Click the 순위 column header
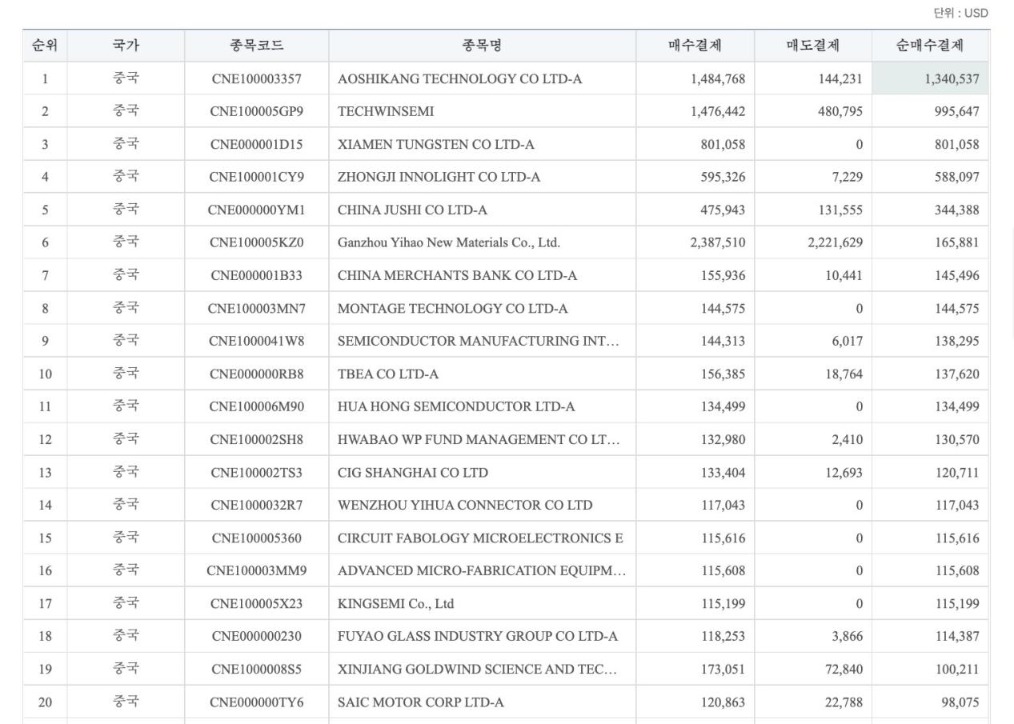 point(45,45)
